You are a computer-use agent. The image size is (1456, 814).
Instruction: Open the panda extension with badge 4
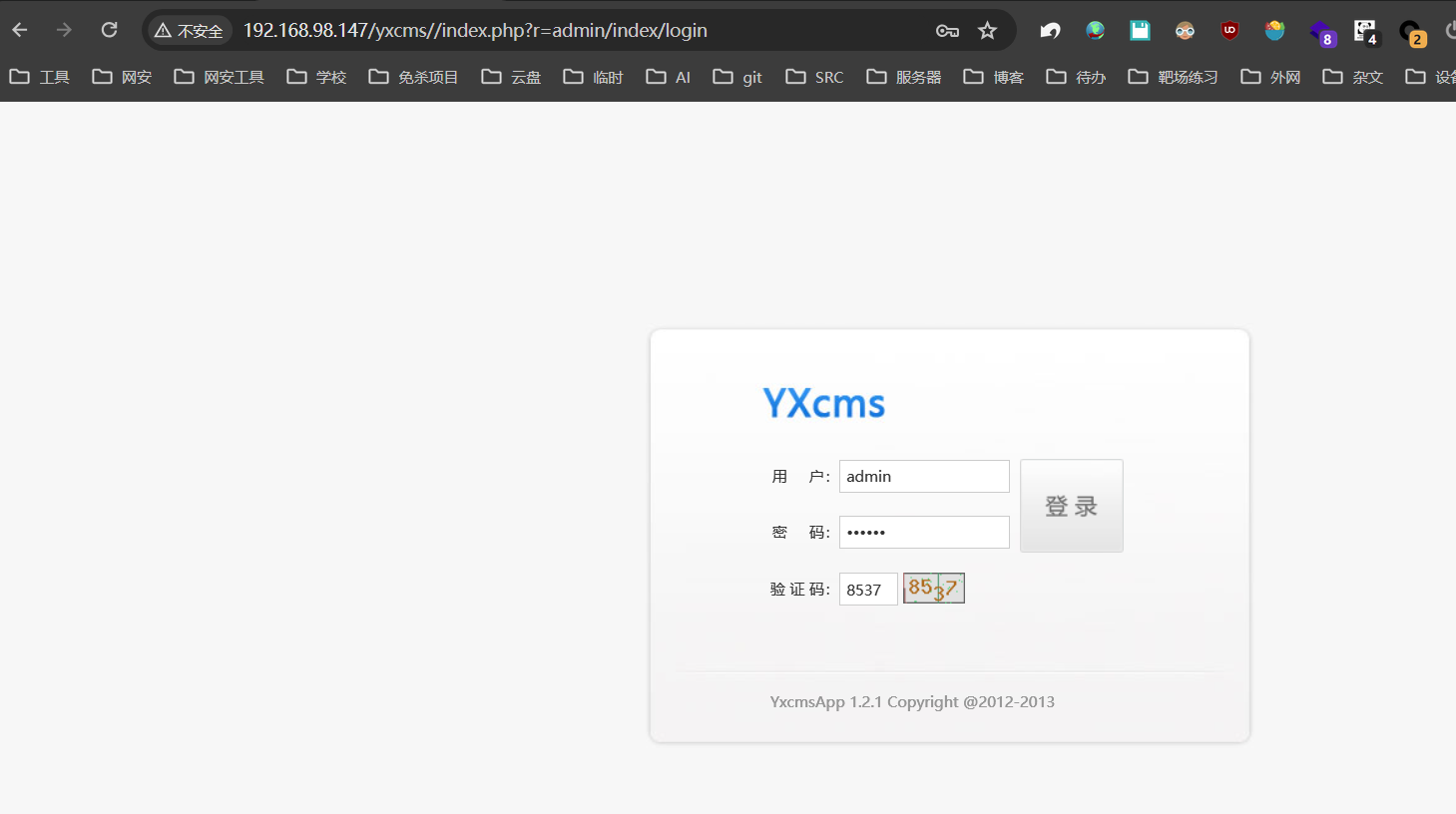point(1366,33)
